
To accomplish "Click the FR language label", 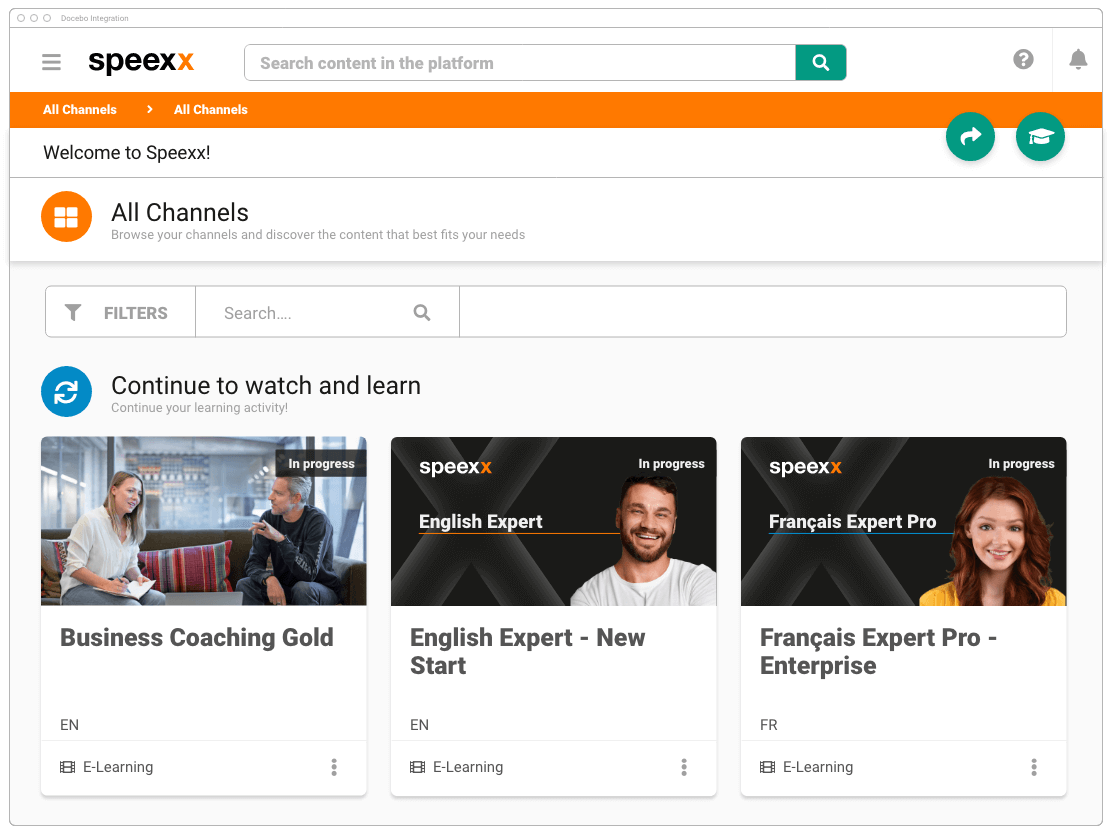I will [x=769, y=725].
